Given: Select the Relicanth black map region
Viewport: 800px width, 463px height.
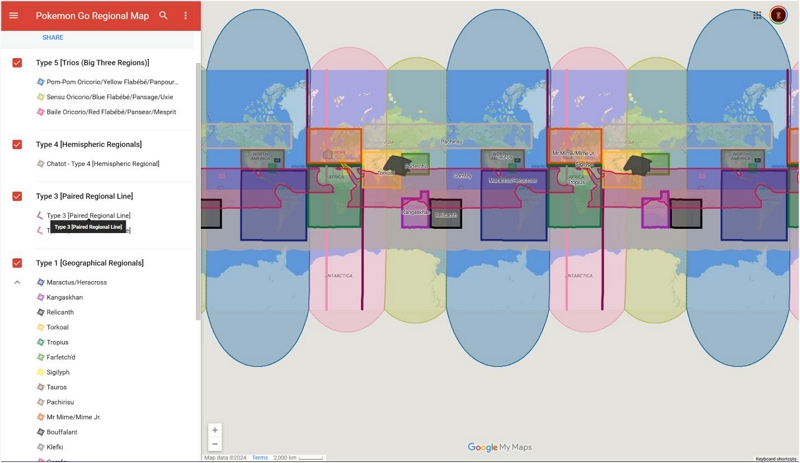Looking at the screenshot, I should [x=446, y=213].
